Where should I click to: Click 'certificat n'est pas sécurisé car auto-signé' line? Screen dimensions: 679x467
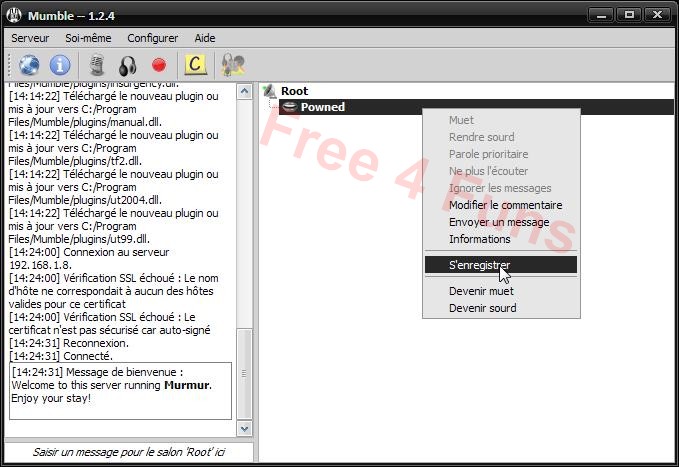click(x=109, y=330)
